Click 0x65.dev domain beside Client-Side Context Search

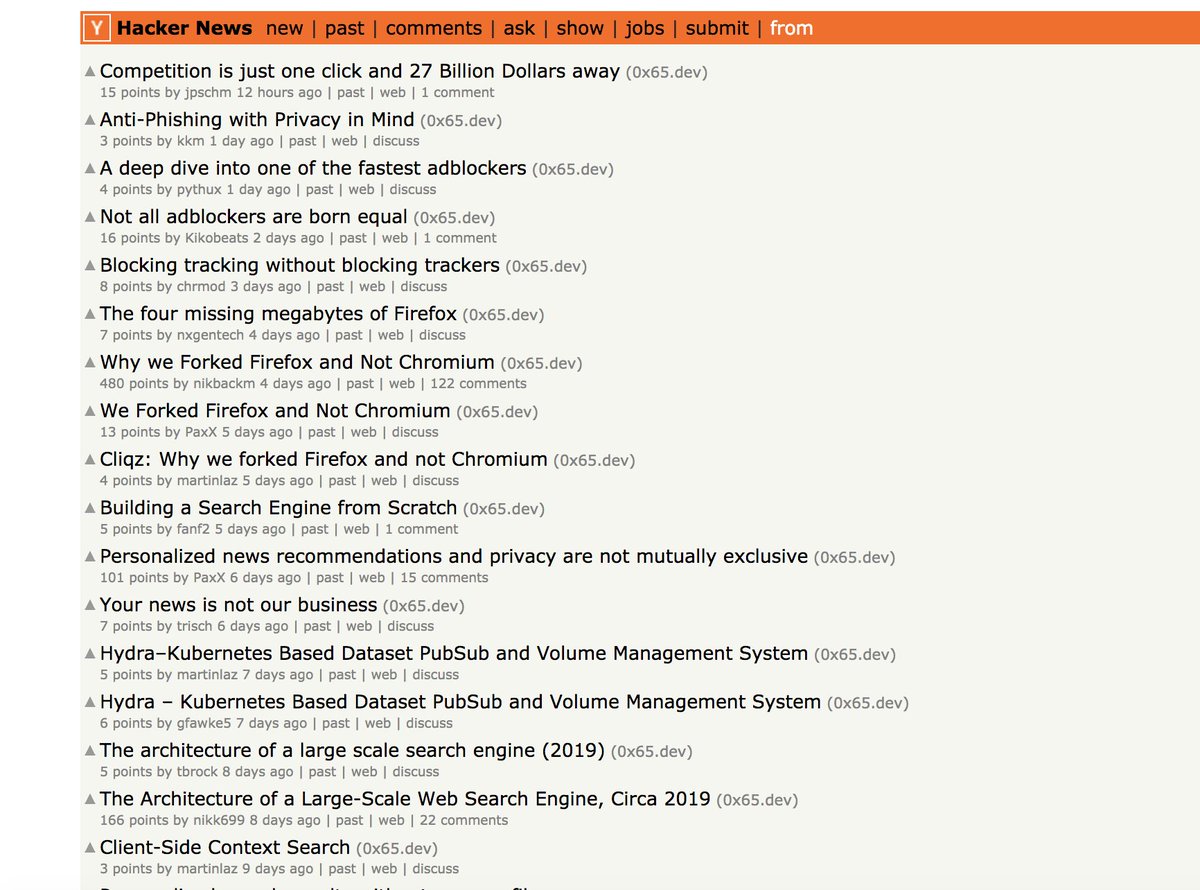coord(398,848)
